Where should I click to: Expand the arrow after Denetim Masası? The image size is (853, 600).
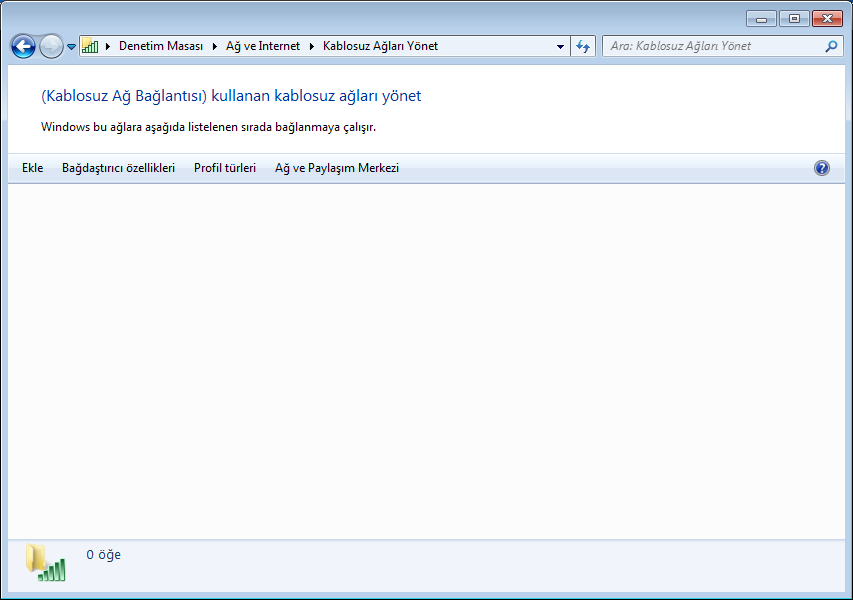[215, 46]
